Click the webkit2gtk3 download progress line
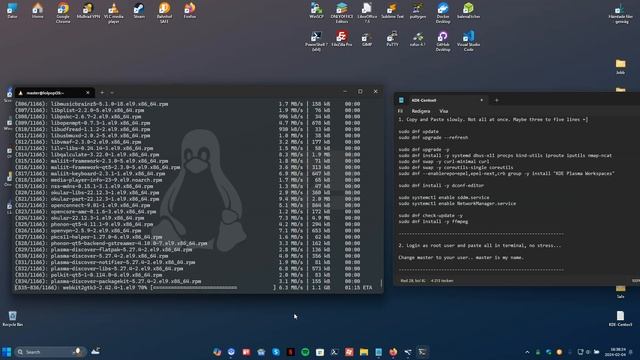 pos(193,288)
